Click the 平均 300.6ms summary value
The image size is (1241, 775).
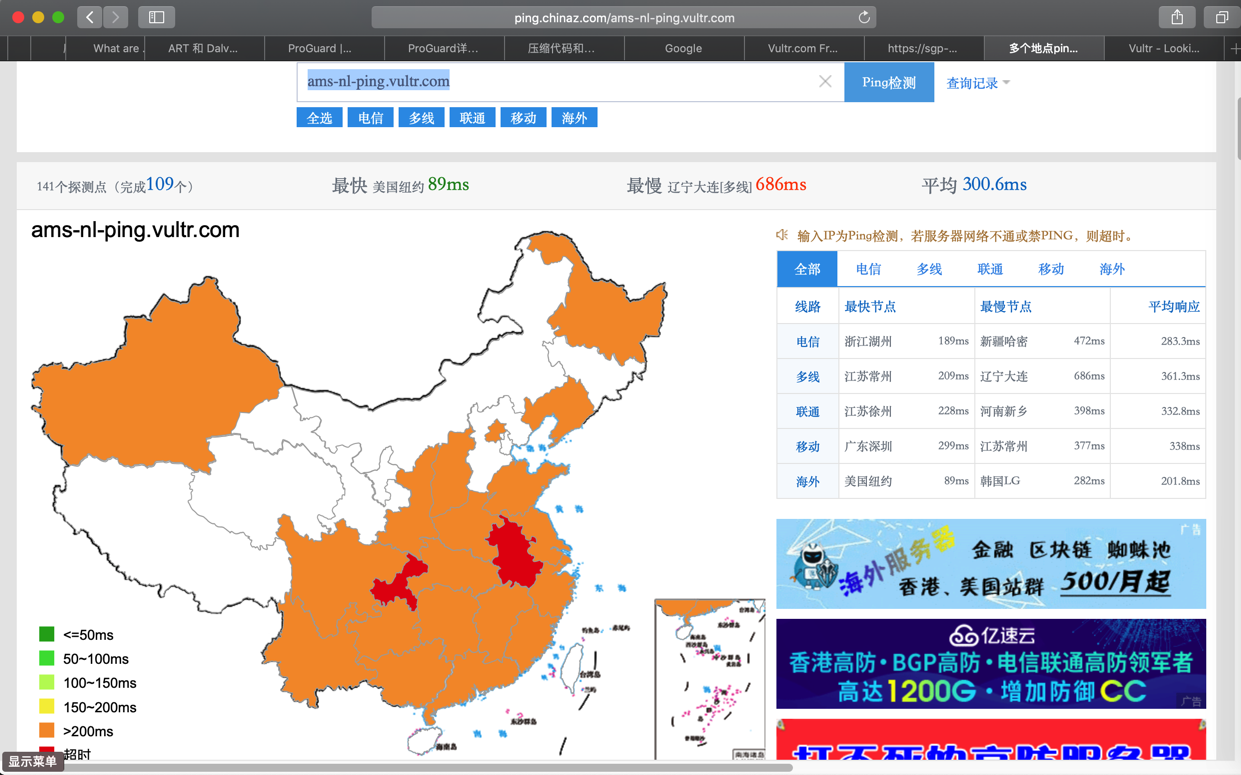tap(974, 185)
